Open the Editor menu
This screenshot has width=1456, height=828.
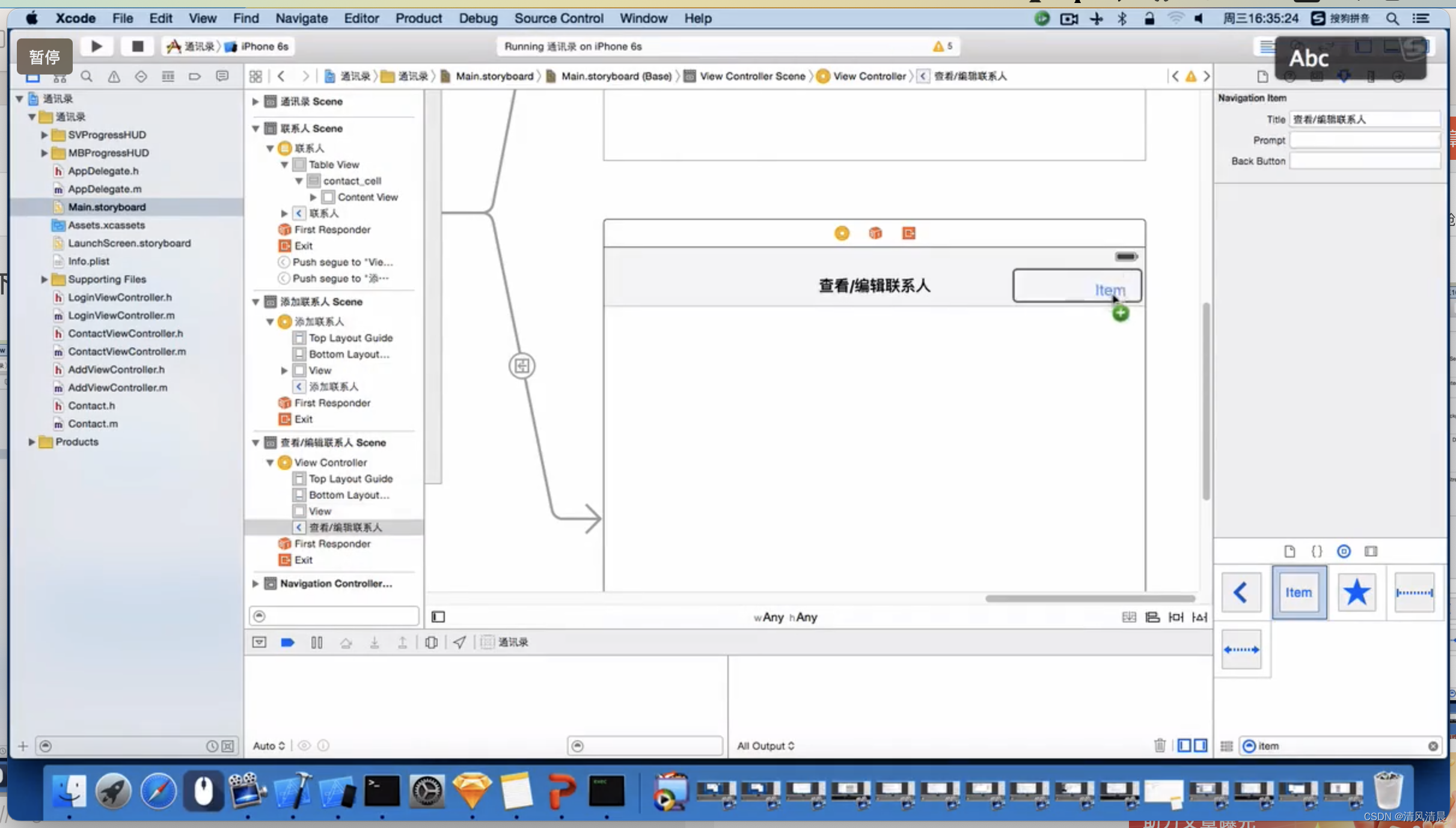[362, 18]
